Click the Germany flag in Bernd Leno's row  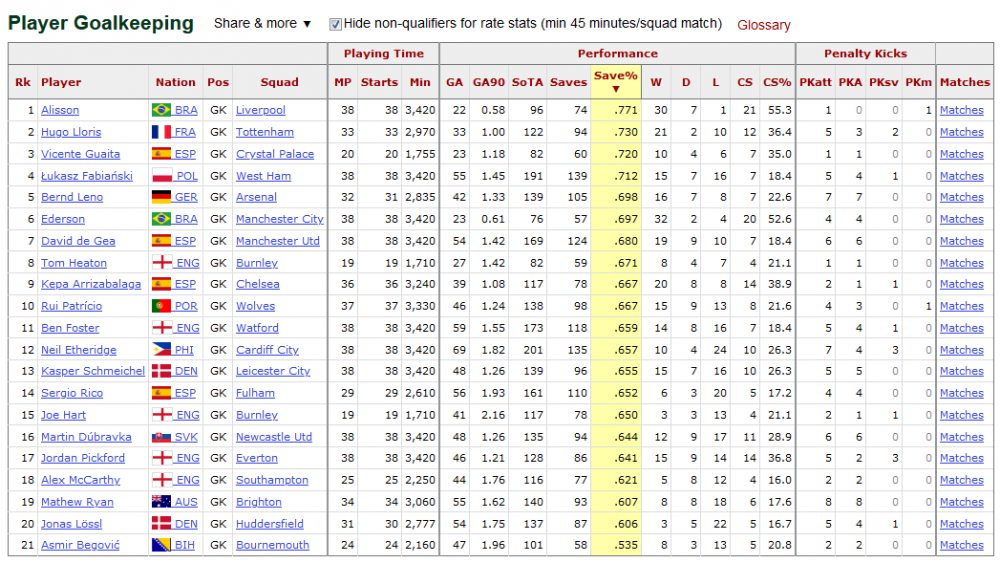(161, 197)
